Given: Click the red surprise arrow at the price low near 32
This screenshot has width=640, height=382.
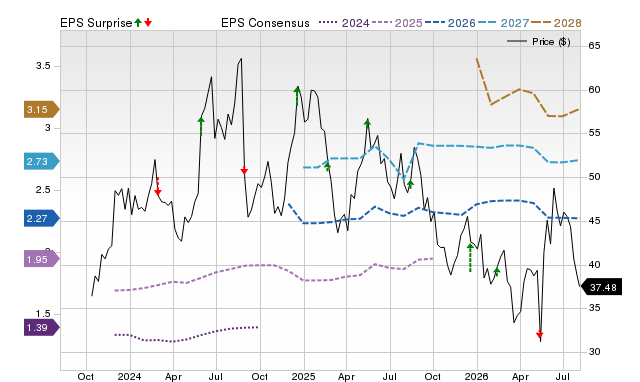Looking at the screenshot, I should point(540,335).
